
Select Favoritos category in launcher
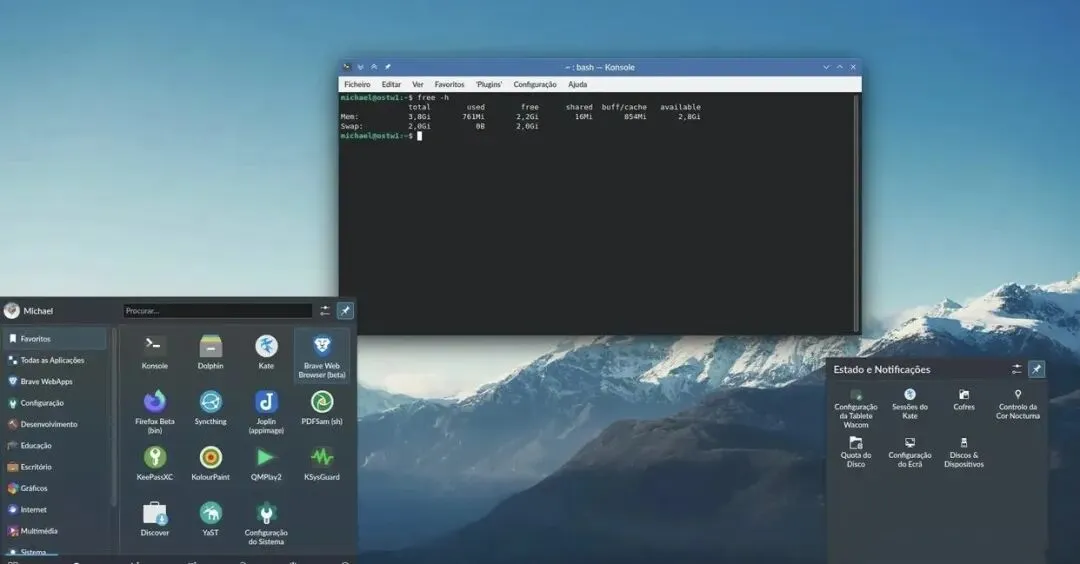click(x=55, y=339)
